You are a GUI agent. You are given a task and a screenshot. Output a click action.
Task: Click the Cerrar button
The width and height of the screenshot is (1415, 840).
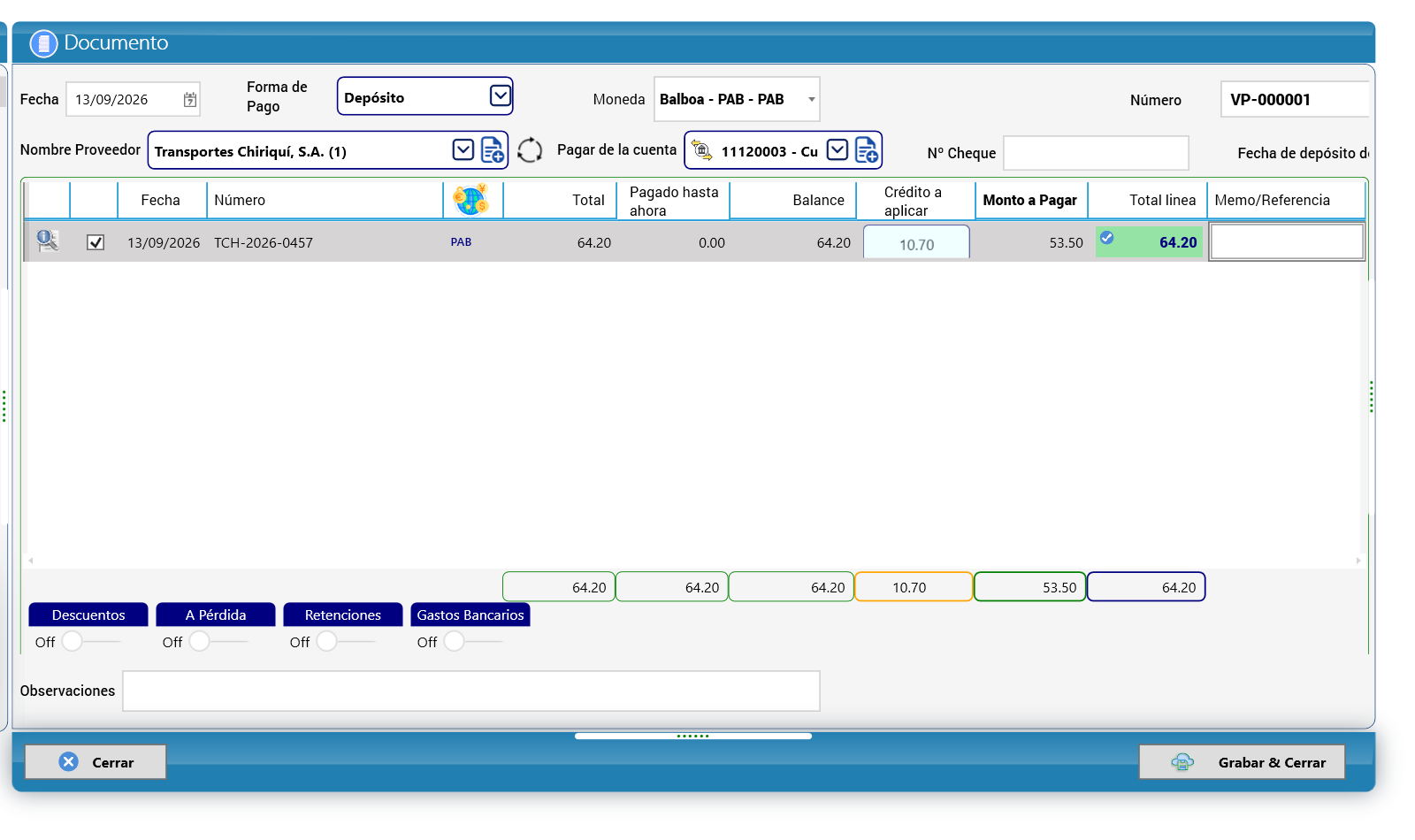pos(96,761)
